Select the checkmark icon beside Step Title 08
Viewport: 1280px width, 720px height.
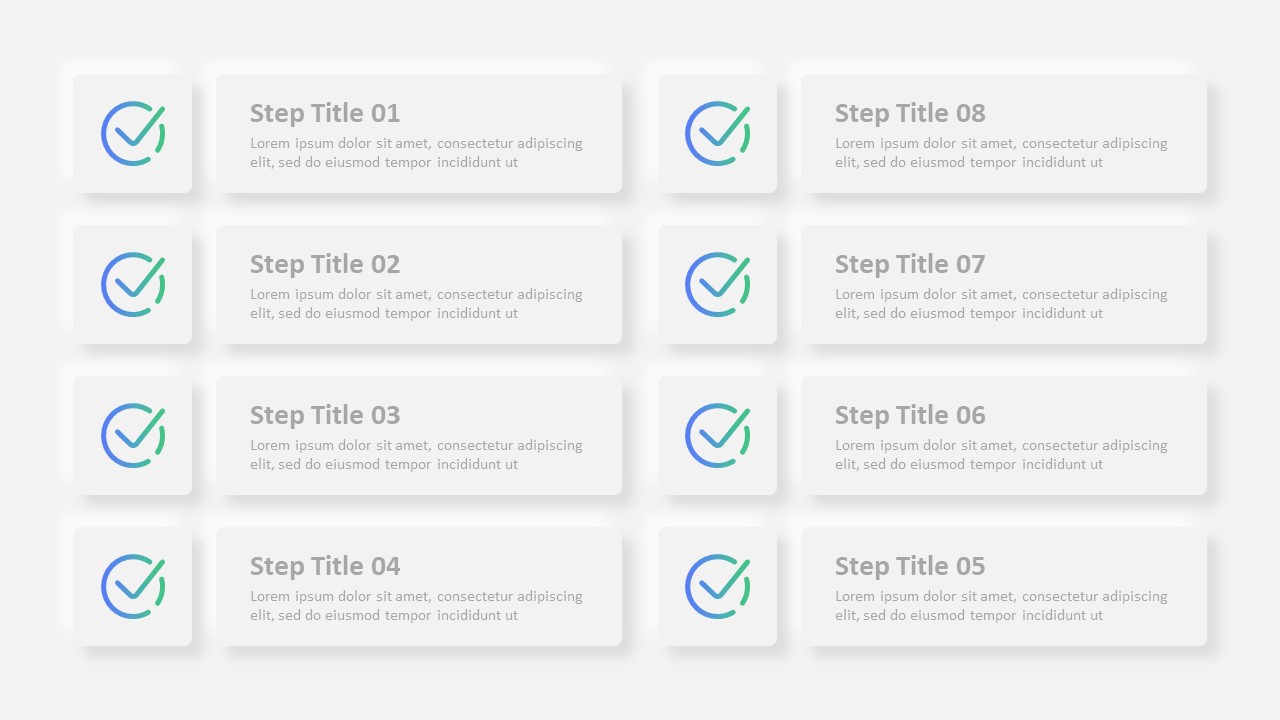(717, 134)
